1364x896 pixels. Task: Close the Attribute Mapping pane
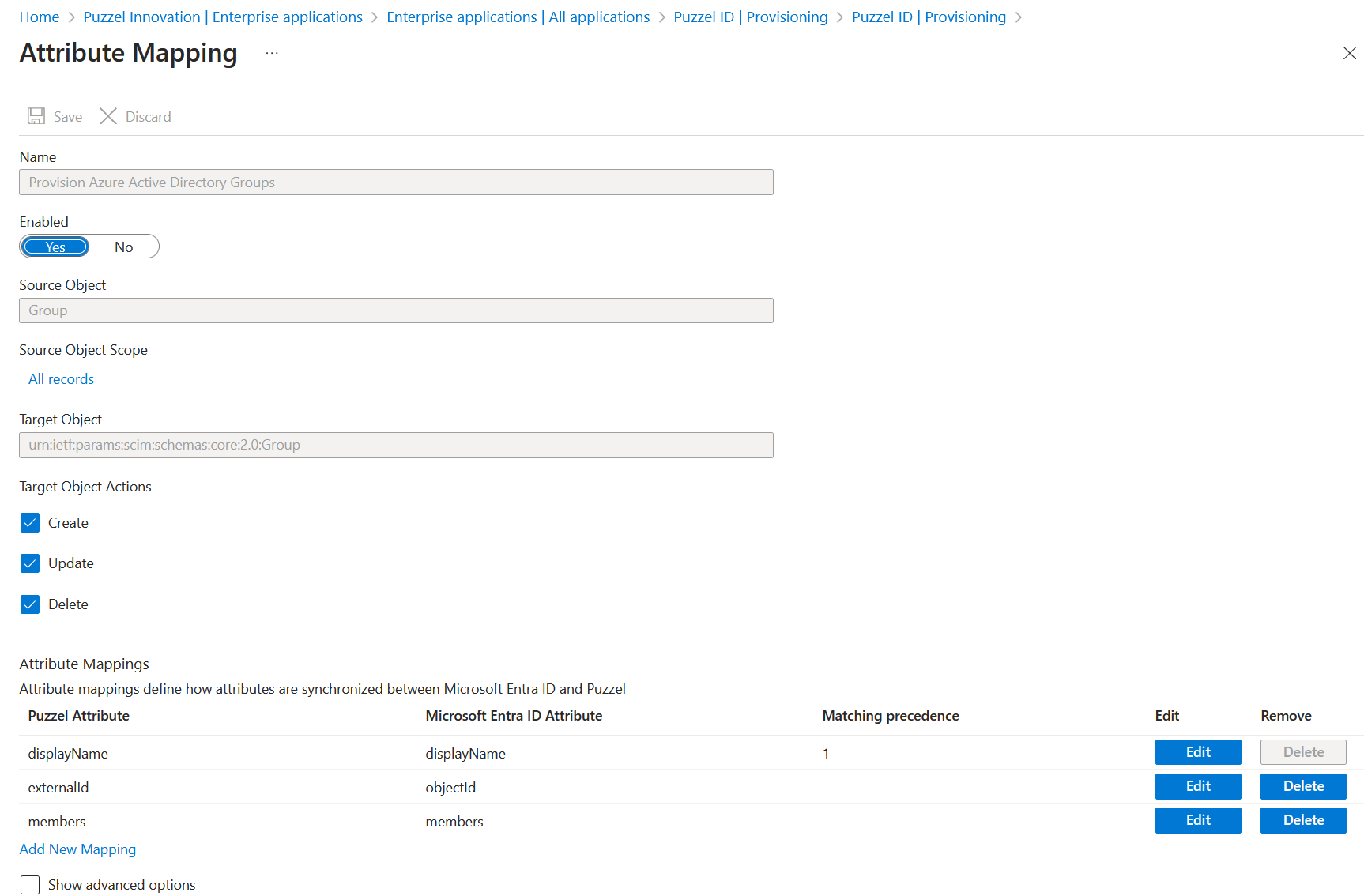point(1349,53)
